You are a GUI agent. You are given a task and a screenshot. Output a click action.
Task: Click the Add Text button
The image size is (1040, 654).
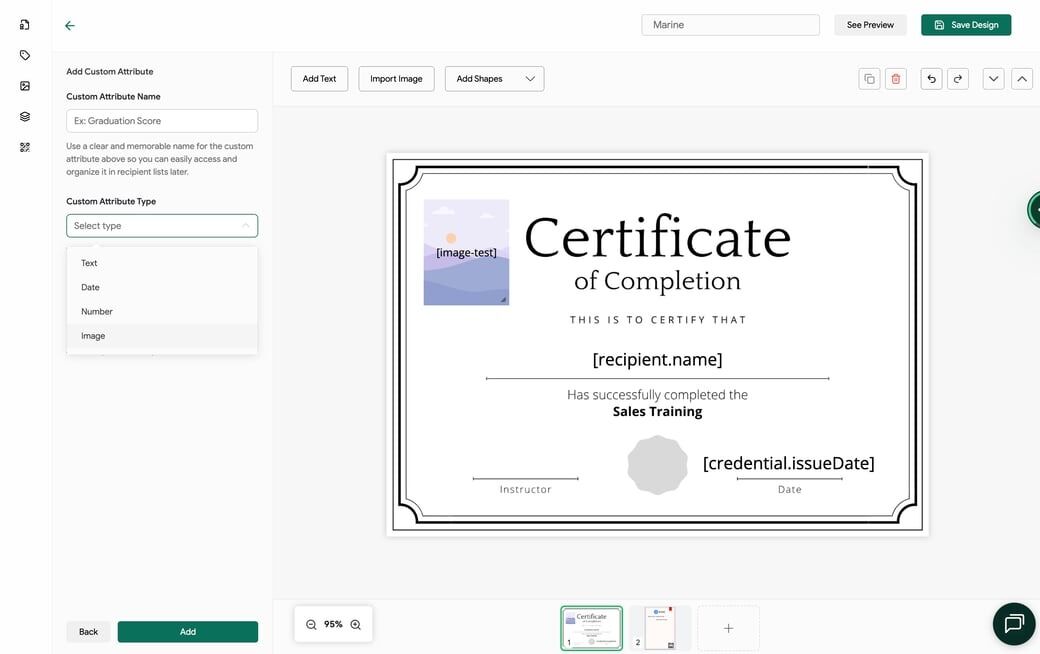(319, 79)
